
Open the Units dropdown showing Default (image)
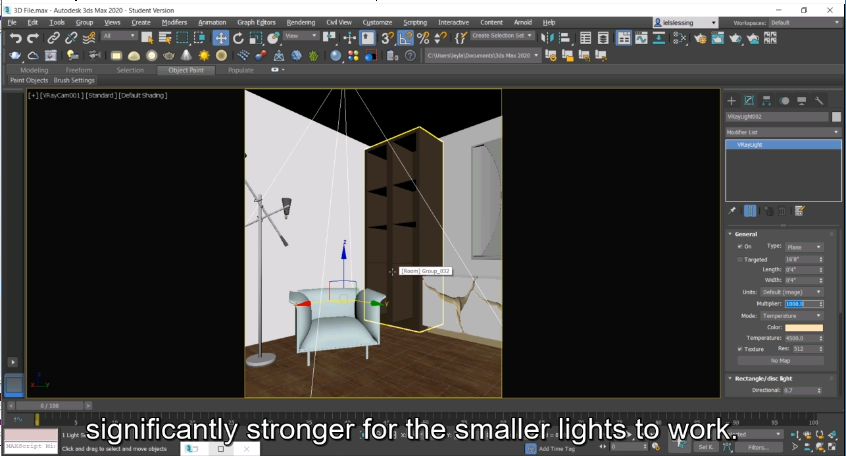[x=792, y=292]
